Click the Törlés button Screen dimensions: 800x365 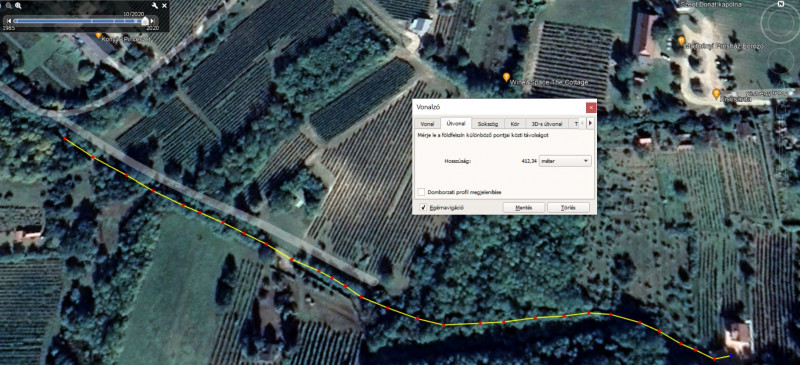pos(568,208)
